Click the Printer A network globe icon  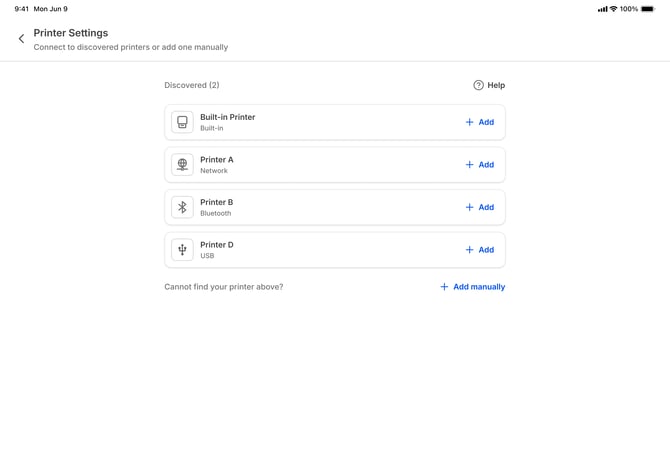coord(182,165)
